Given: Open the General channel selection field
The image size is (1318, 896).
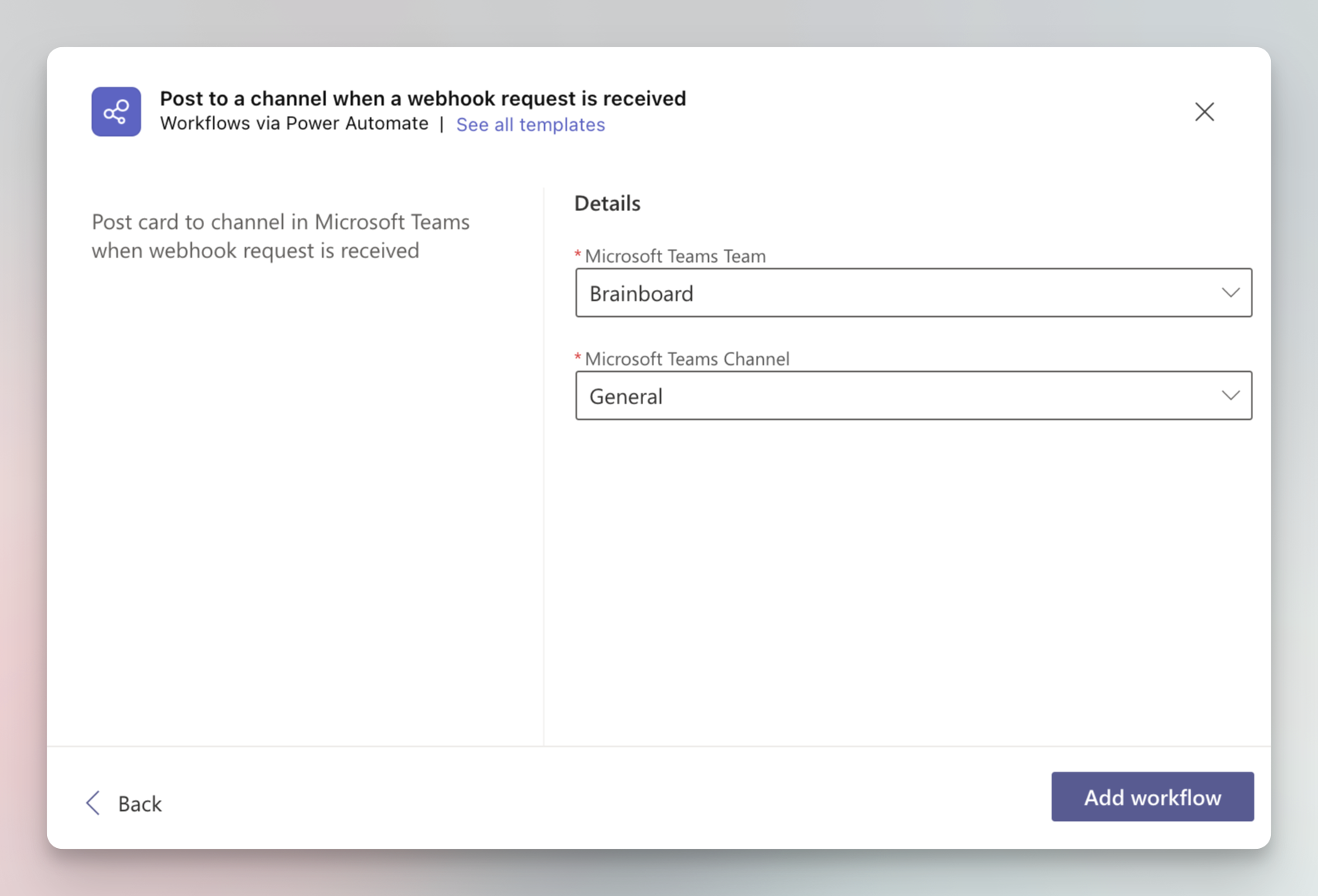Looking at the screenshot, I should tap(889, 396).
